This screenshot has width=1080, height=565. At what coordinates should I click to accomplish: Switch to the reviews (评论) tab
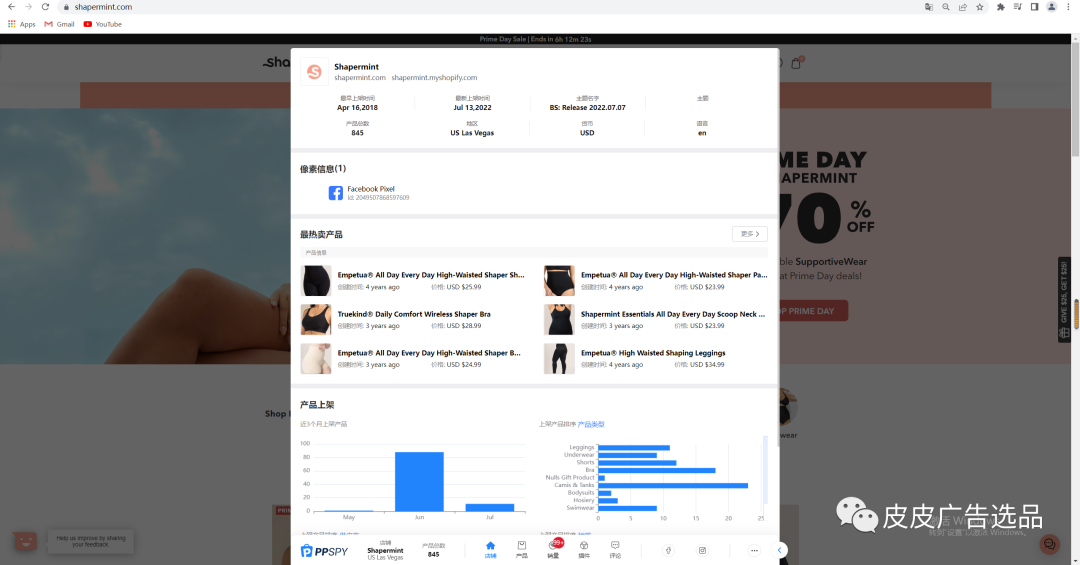615,550
